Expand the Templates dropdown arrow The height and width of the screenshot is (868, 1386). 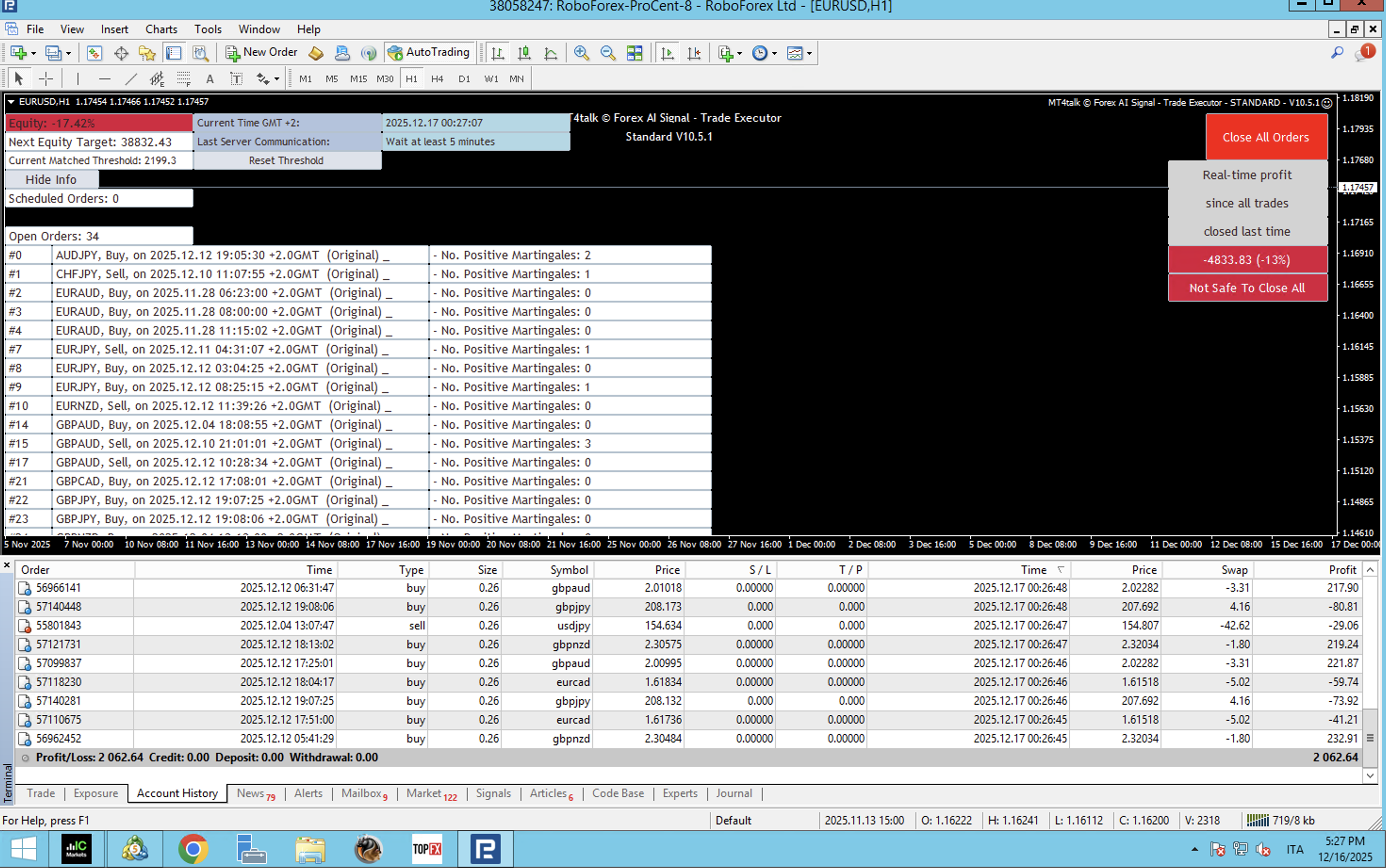click(x=809, y=53)
